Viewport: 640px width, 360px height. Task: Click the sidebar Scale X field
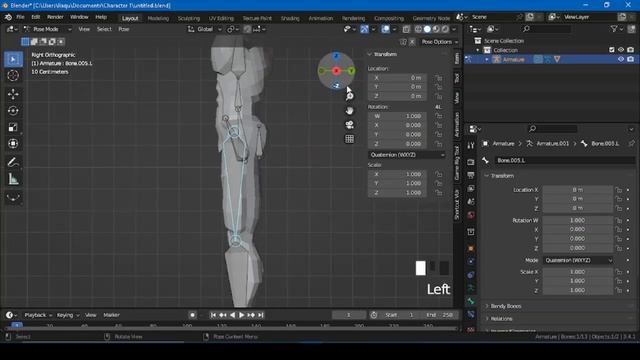click(x=397, y=174)
